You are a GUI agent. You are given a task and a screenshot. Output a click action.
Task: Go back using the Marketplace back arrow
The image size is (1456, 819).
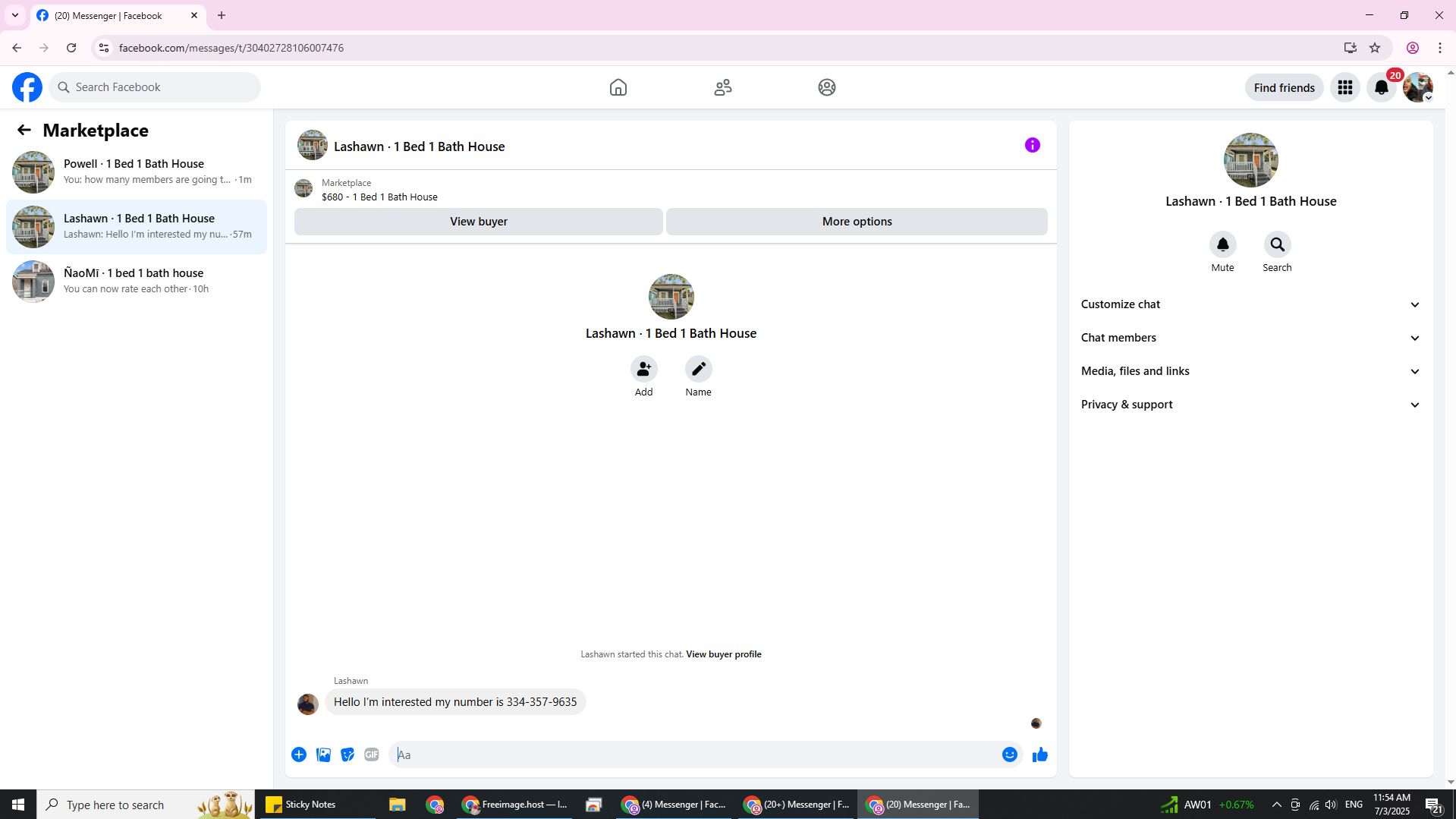click(24, 130)
